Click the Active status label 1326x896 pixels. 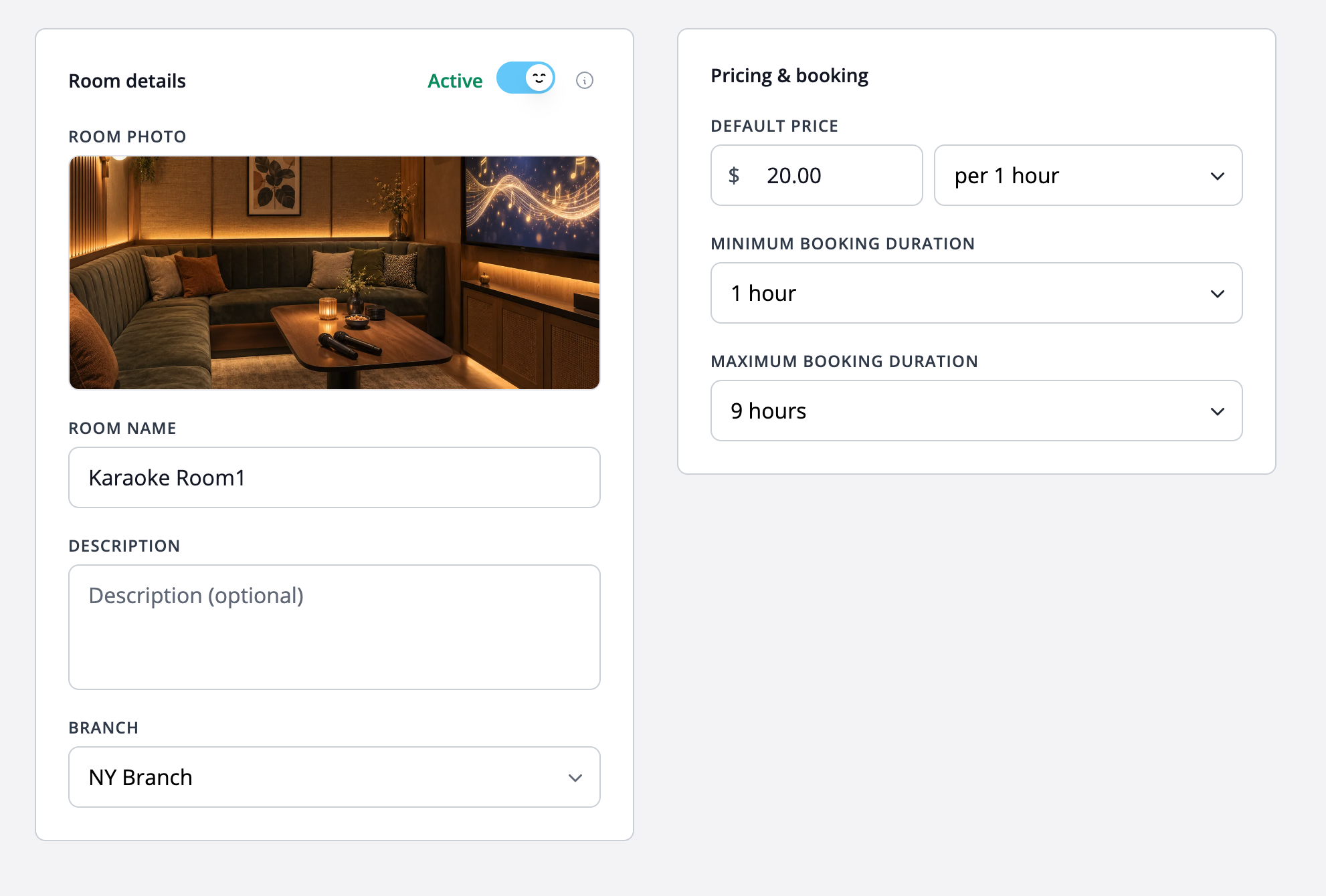pyautogui.click(x=455, y=81)
